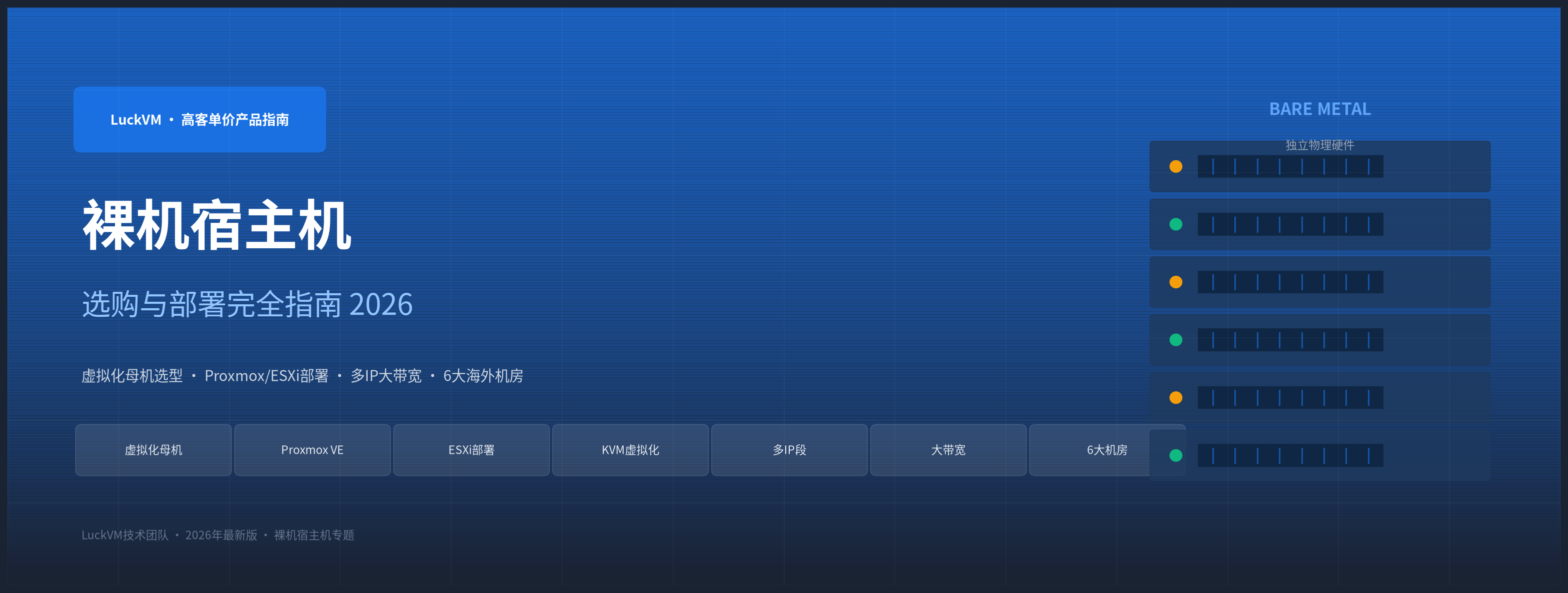
Task: Click the subtitle 选购与部署完全指南 2026
Action: coord(247,304)
